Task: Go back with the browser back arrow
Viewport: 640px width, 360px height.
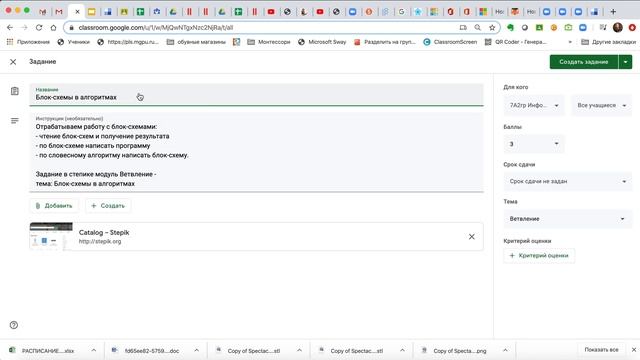Action: click(10, 27)
